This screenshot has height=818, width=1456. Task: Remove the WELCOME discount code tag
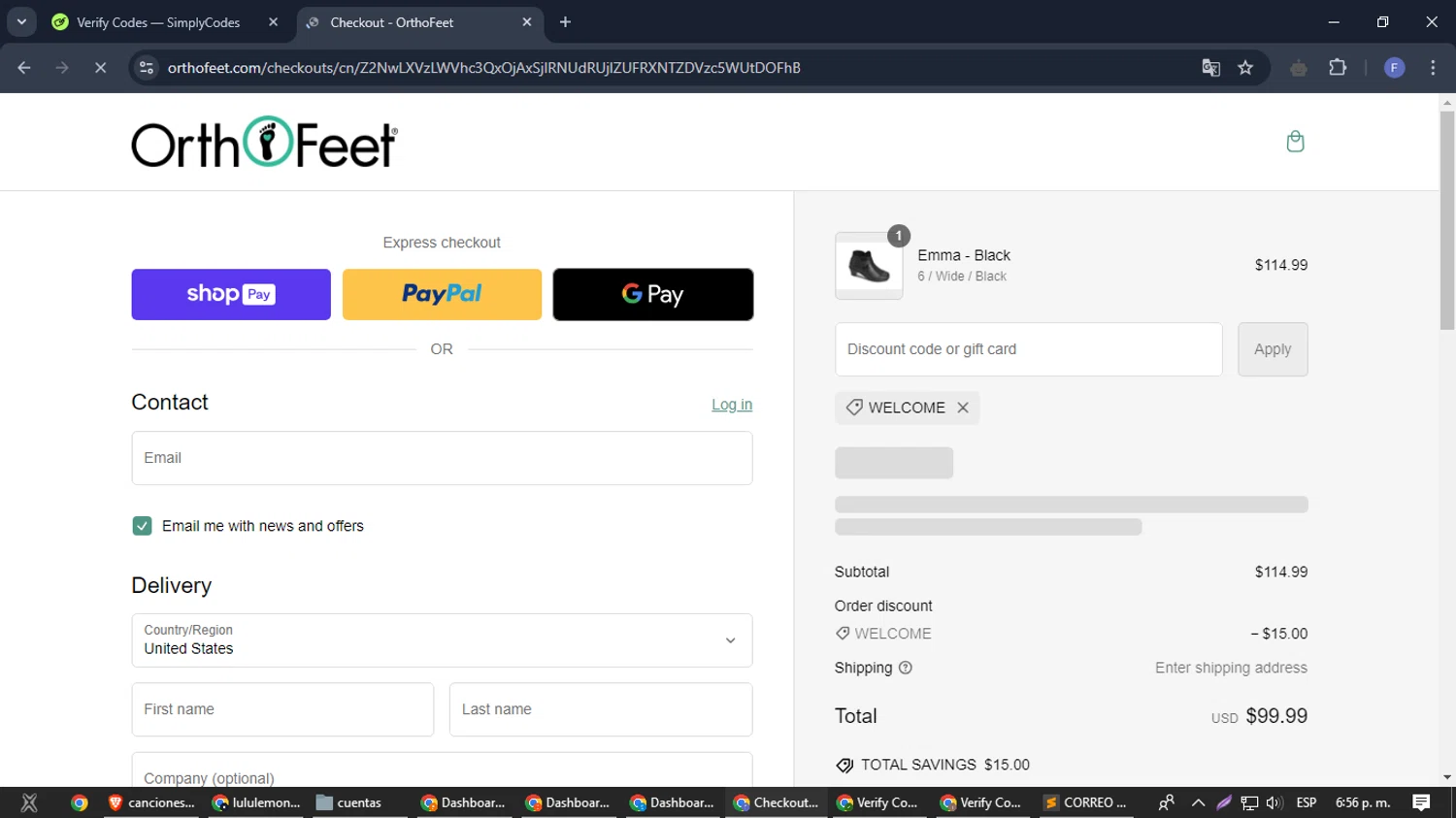point(963,408)
